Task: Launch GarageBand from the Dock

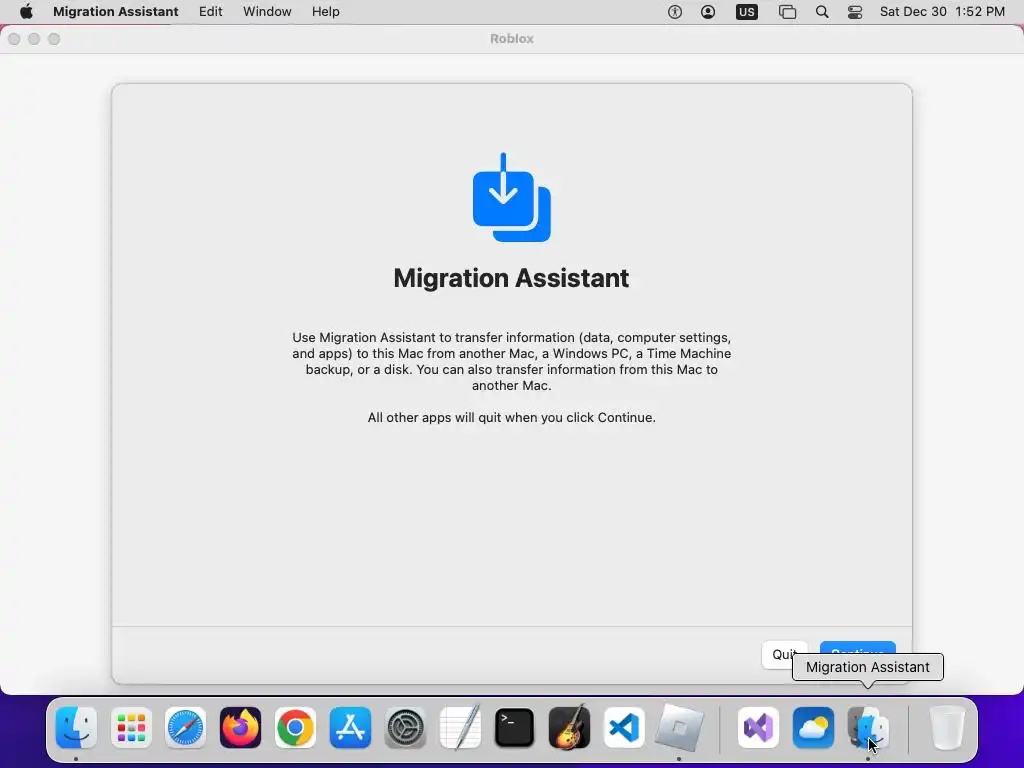Action: 569,728
